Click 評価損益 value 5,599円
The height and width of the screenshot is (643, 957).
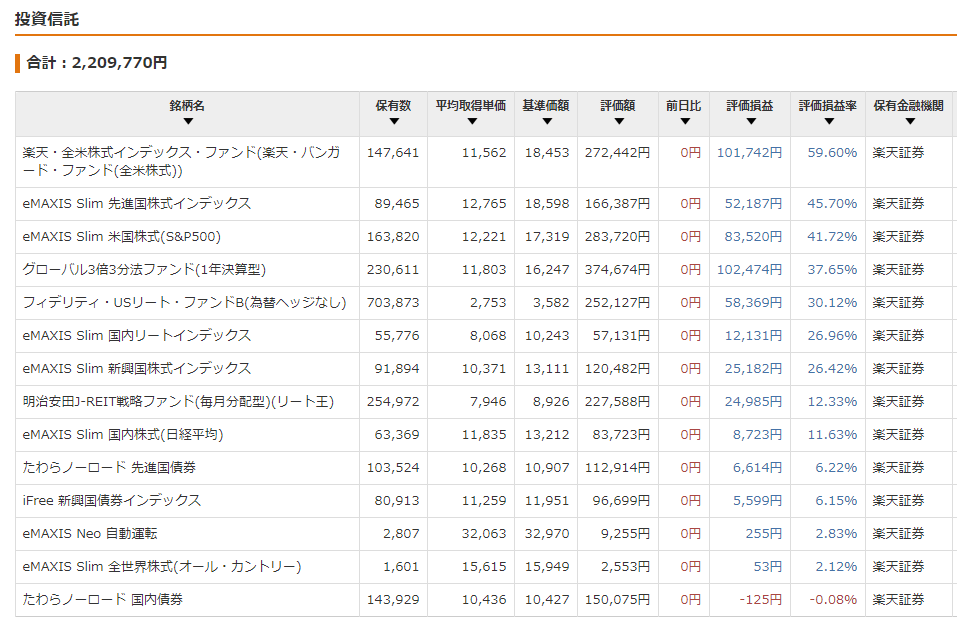coord(757,500)
